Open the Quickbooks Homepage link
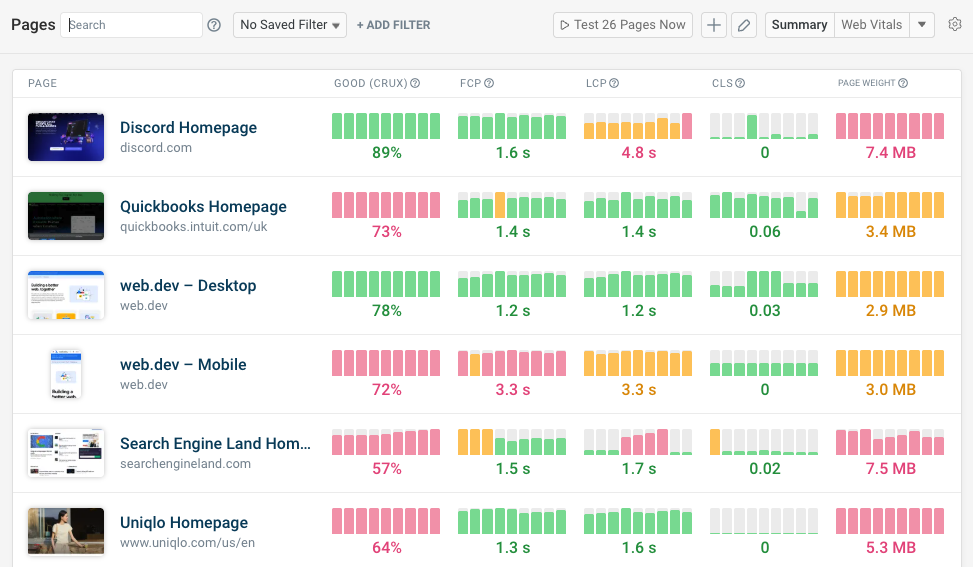This screenshot has height=567, width=973. pyautogui.click(x=203, y=206)
